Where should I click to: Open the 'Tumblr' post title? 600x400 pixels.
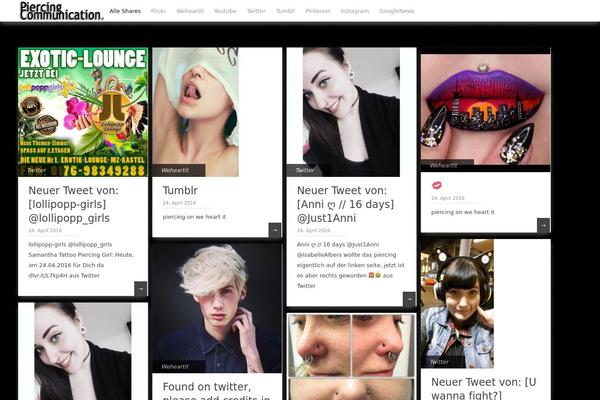(x=180, y=190)
